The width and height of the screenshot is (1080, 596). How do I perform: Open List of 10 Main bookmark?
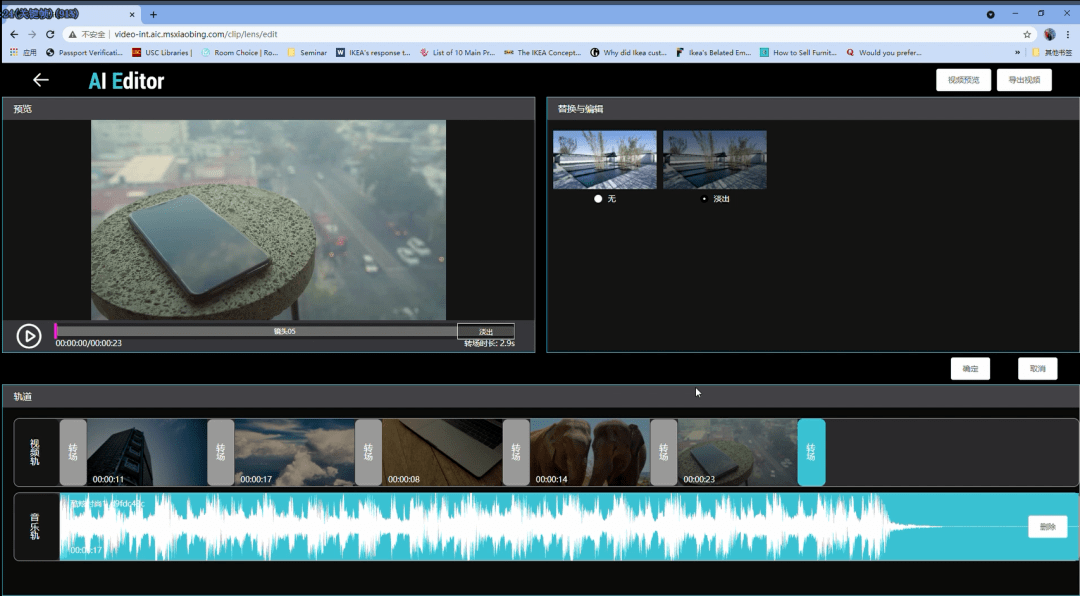coord(457,52)
